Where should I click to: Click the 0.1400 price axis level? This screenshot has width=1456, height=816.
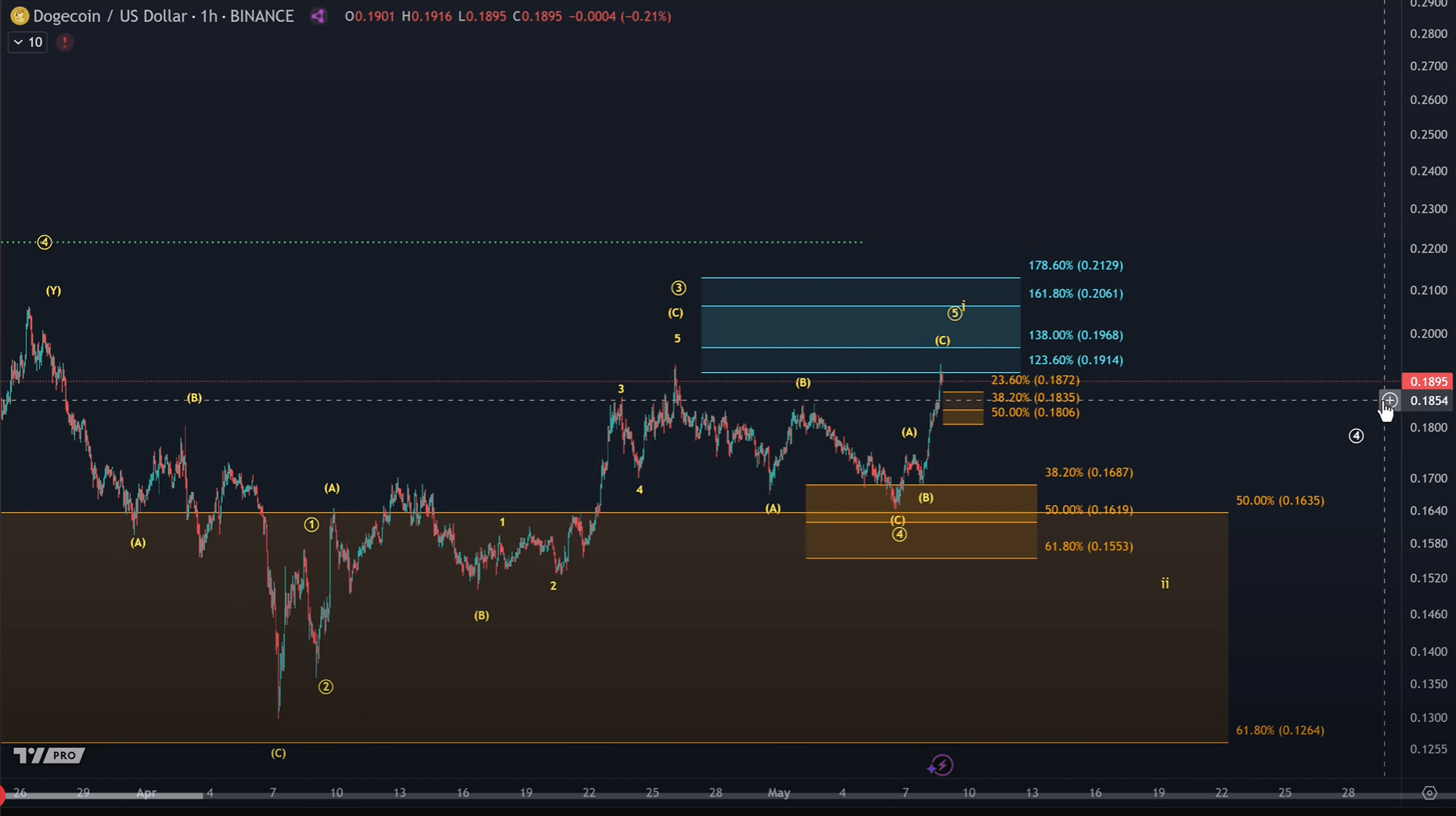pos(1429,652)
